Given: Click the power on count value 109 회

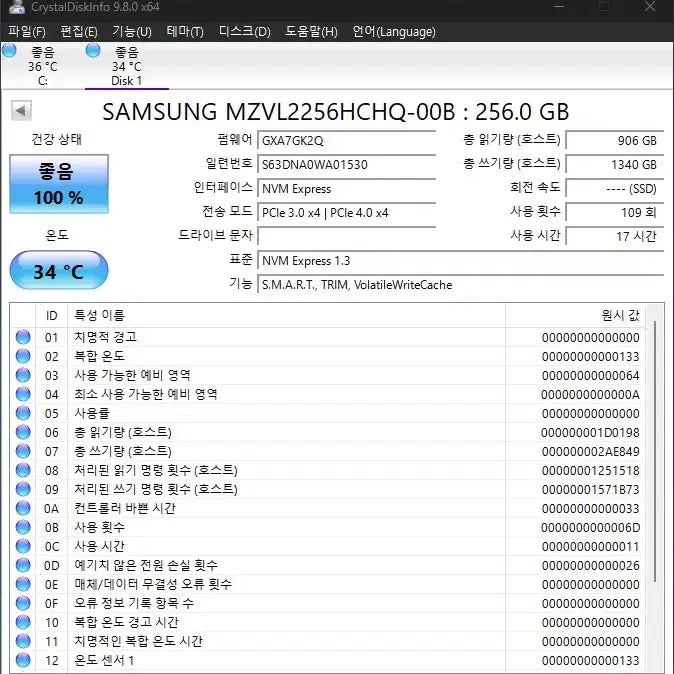Looking at the screenshot, I should click(x=615, y=212).
